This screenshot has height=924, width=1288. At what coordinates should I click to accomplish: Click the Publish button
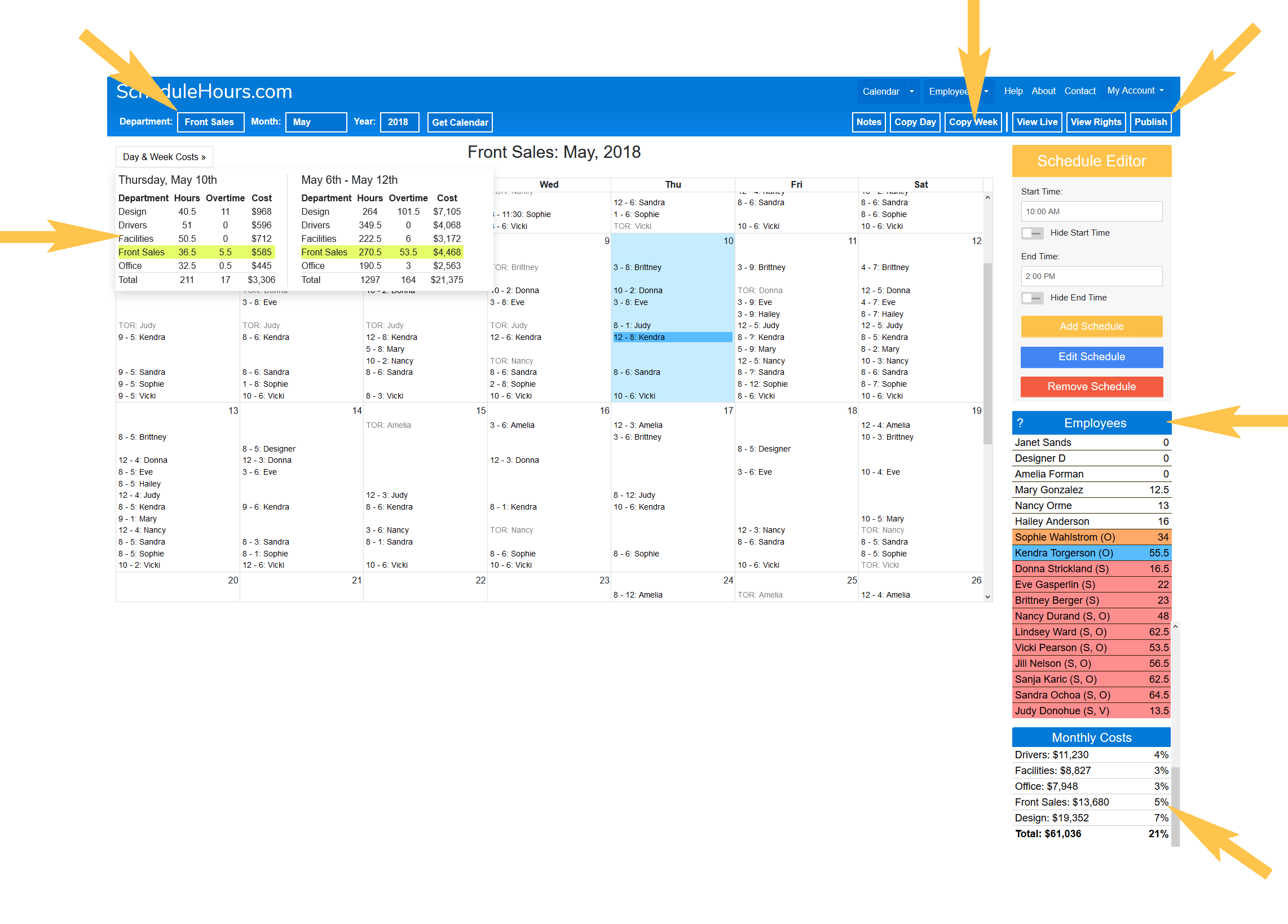(1150, 122)
